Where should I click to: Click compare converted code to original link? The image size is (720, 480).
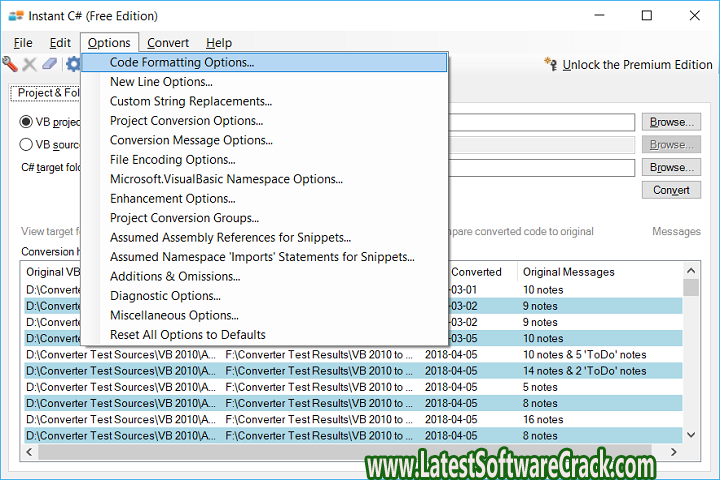coord(522,232)
